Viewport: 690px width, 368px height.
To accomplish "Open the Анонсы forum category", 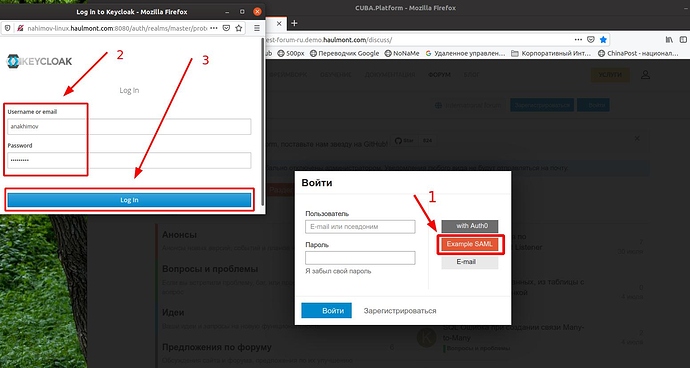I will click(x=180, y=235).
